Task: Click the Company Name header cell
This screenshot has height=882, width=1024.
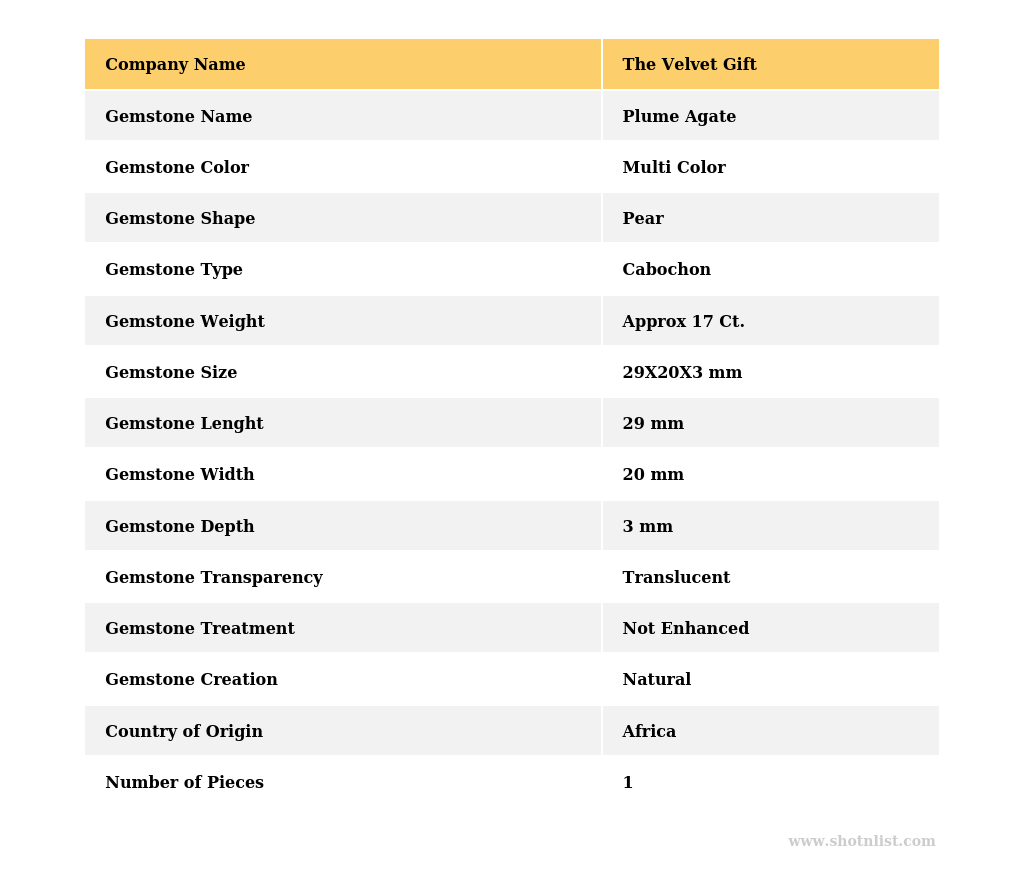Action: pyautogui.click(x=175, y=65)
